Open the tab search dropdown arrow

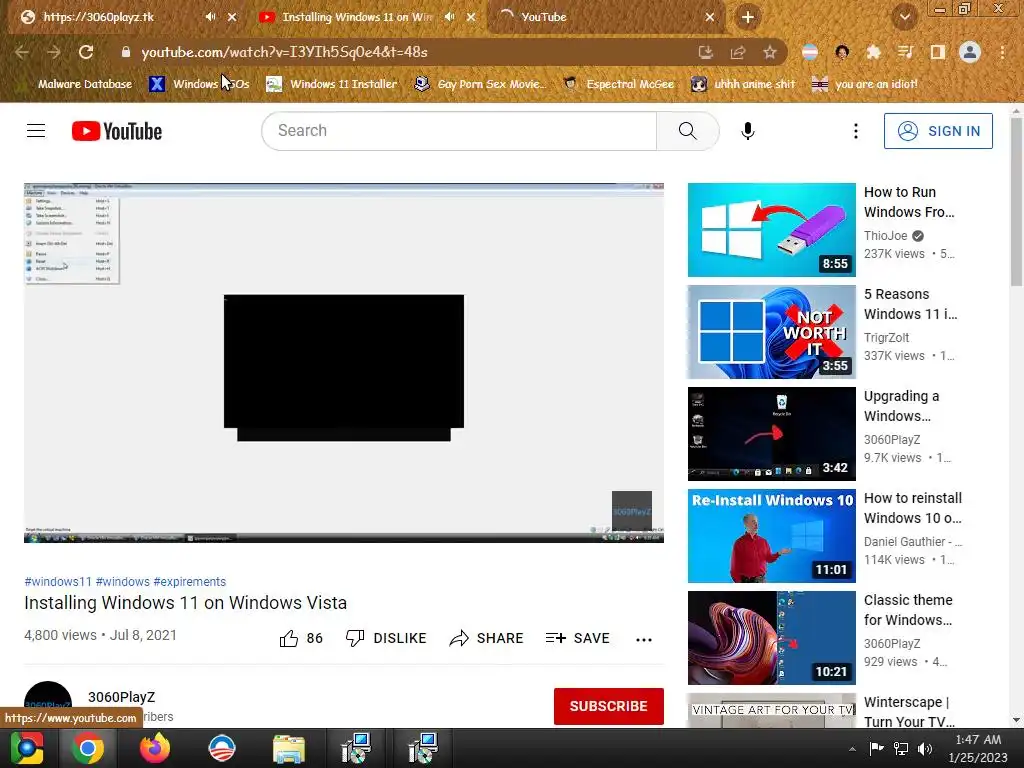click(904, 17)
